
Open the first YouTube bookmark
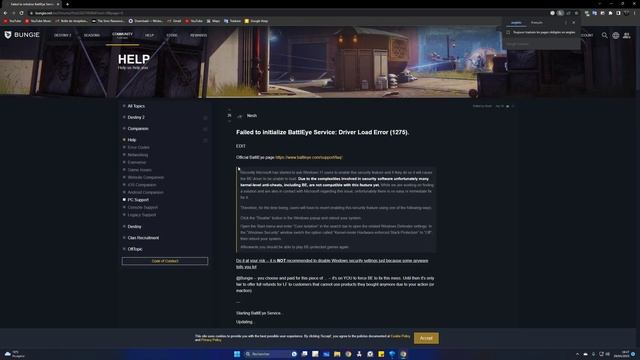(12, 21)
